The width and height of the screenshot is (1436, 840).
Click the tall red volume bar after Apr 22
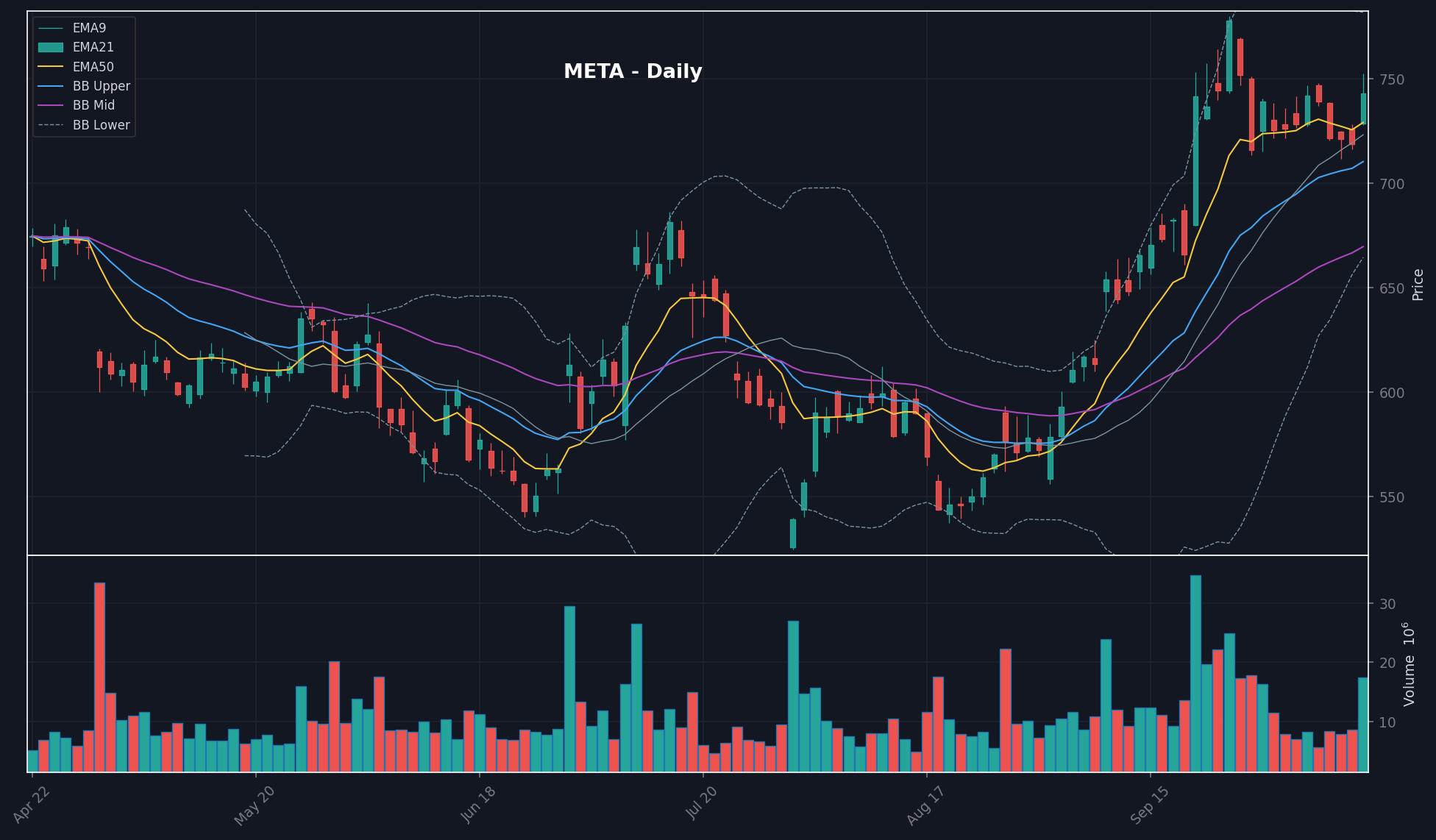click(x=99, y=677)
